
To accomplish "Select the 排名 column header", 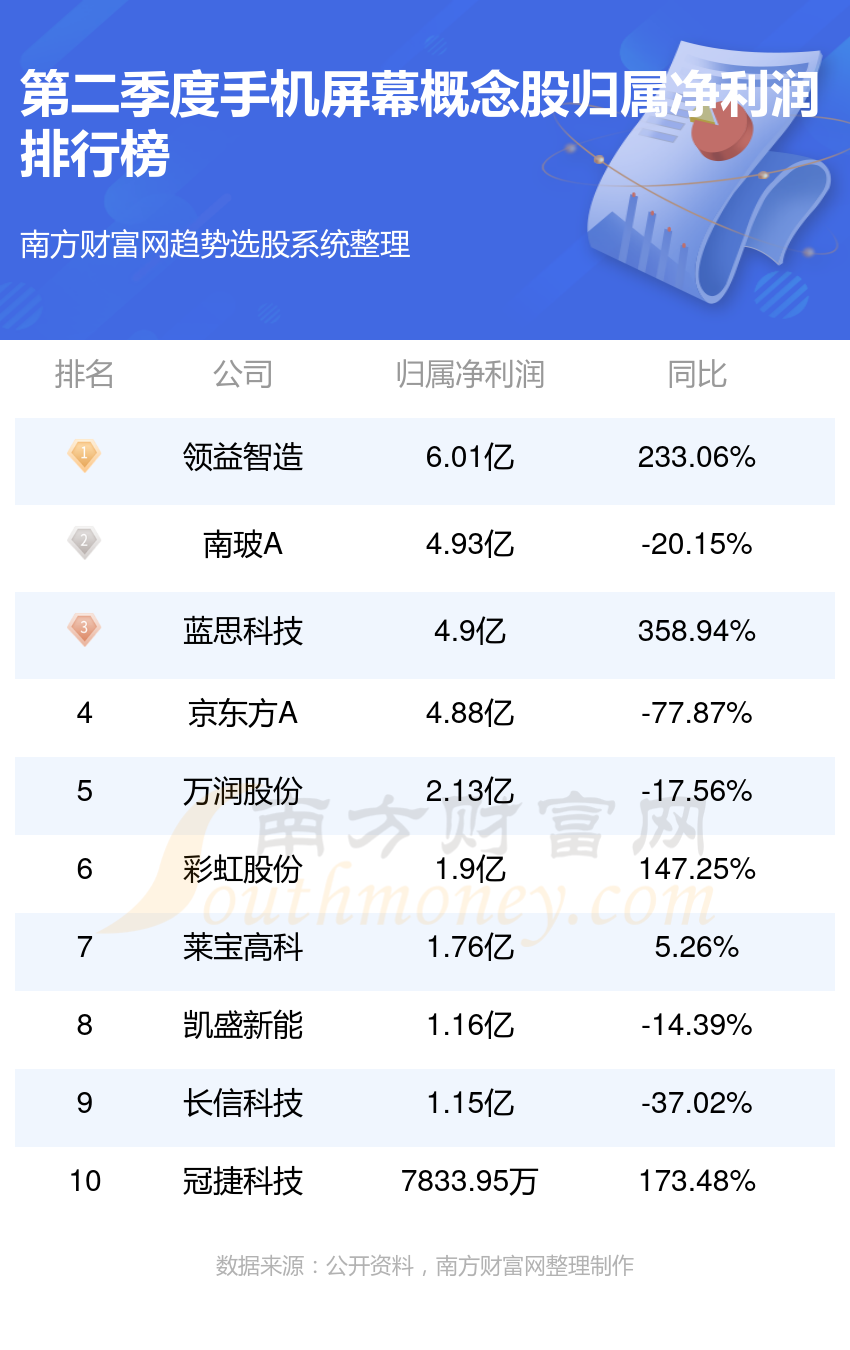I will [x=84, y=375].
